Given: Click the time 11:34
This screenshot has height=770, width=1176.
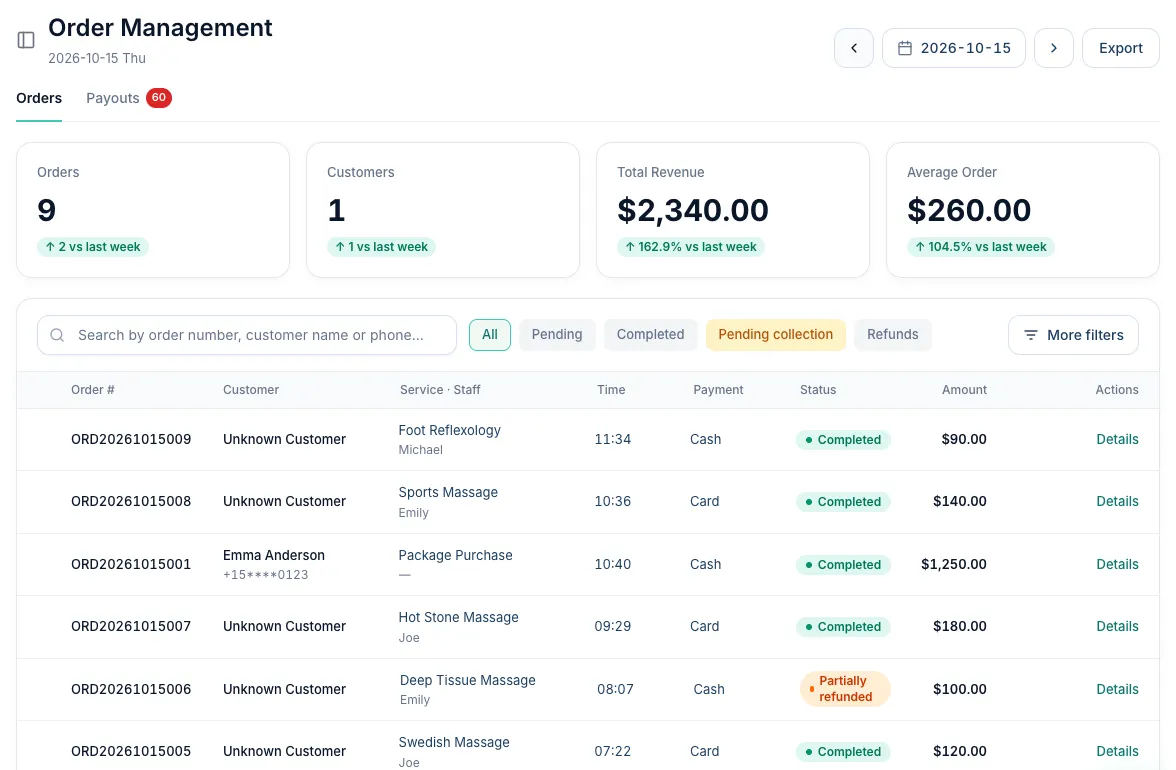Looking at the screenshot, I should pos(613,439).
